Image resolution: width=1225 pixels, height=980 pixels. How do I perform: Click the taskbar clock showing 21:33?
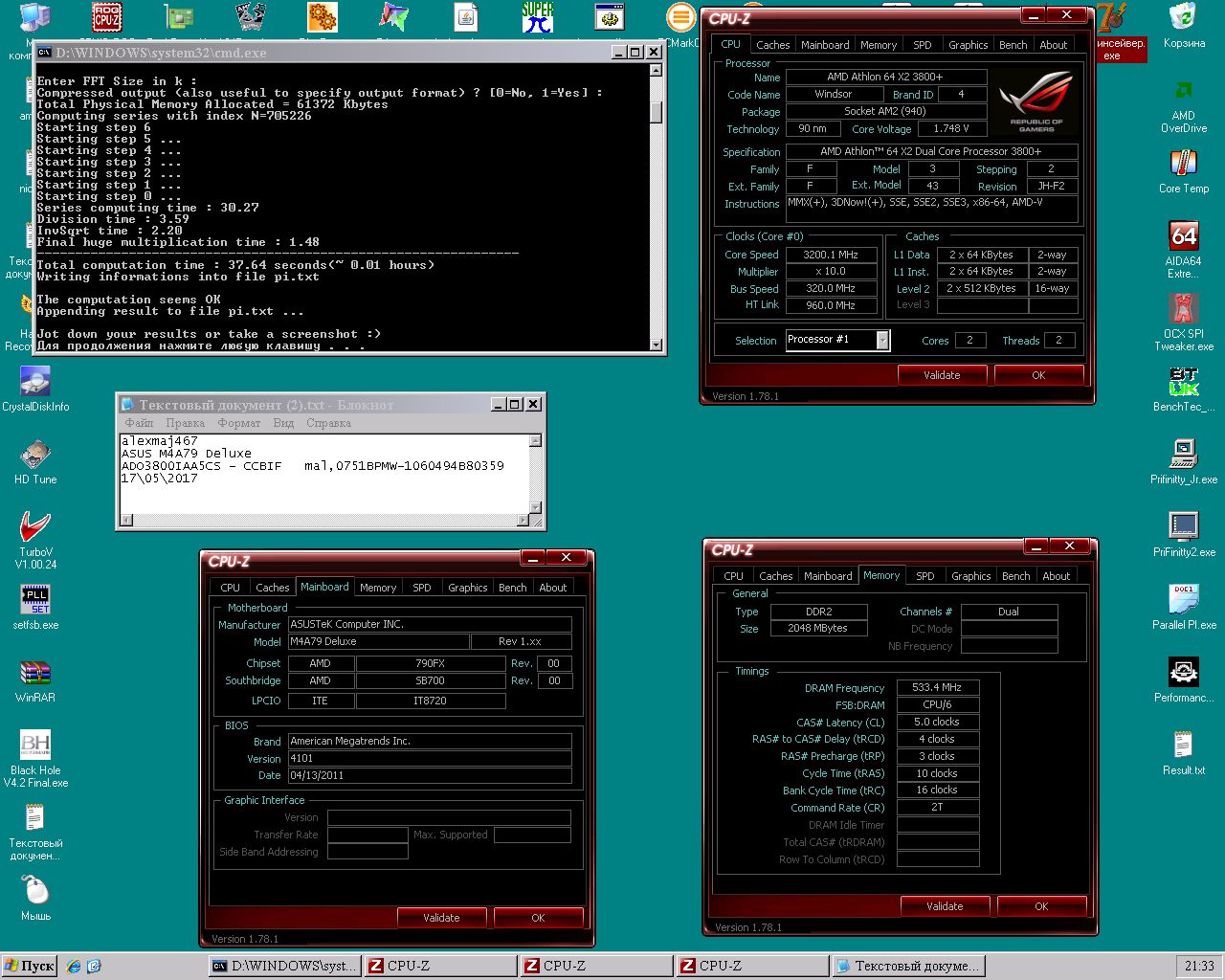coord(1199,966)
